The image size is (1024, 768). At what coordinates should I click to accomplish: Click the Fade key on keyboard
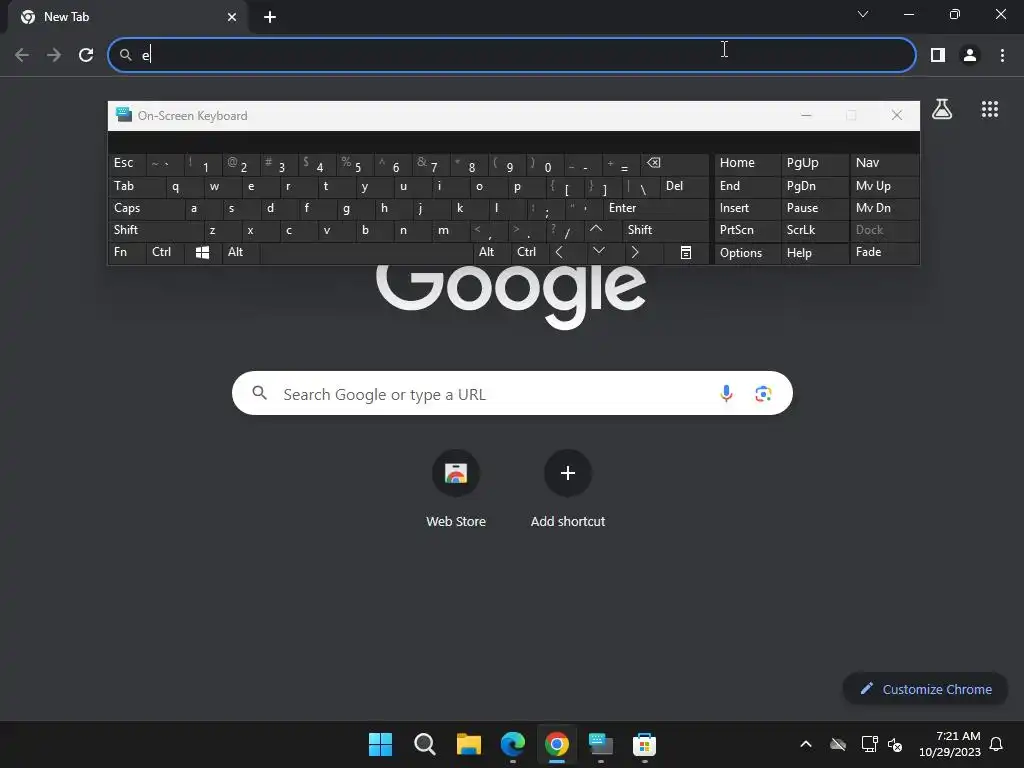point(884,252)
